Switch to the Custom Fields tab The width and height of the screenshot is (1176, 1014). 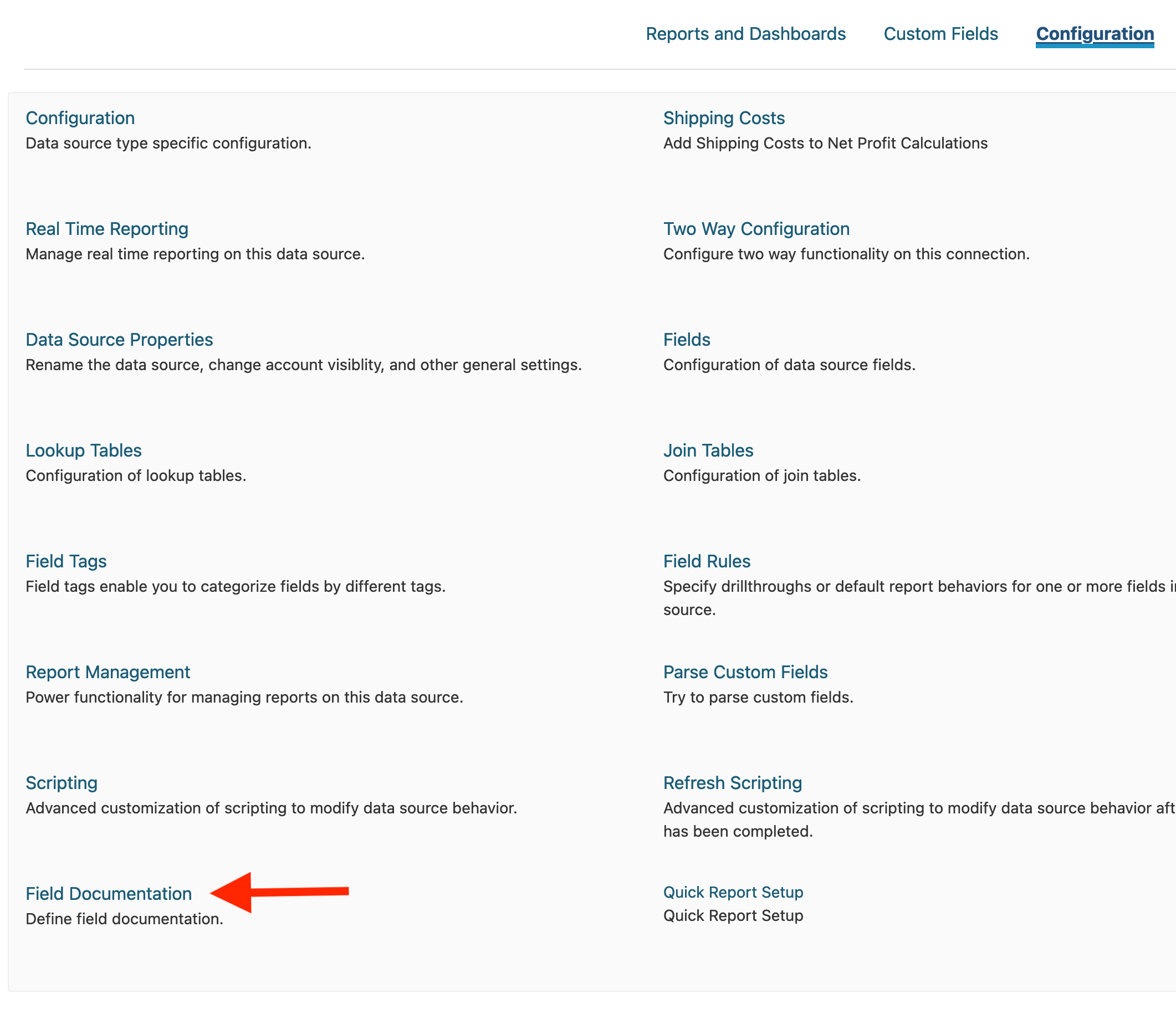pyautogui.click(x=940, y=34)
